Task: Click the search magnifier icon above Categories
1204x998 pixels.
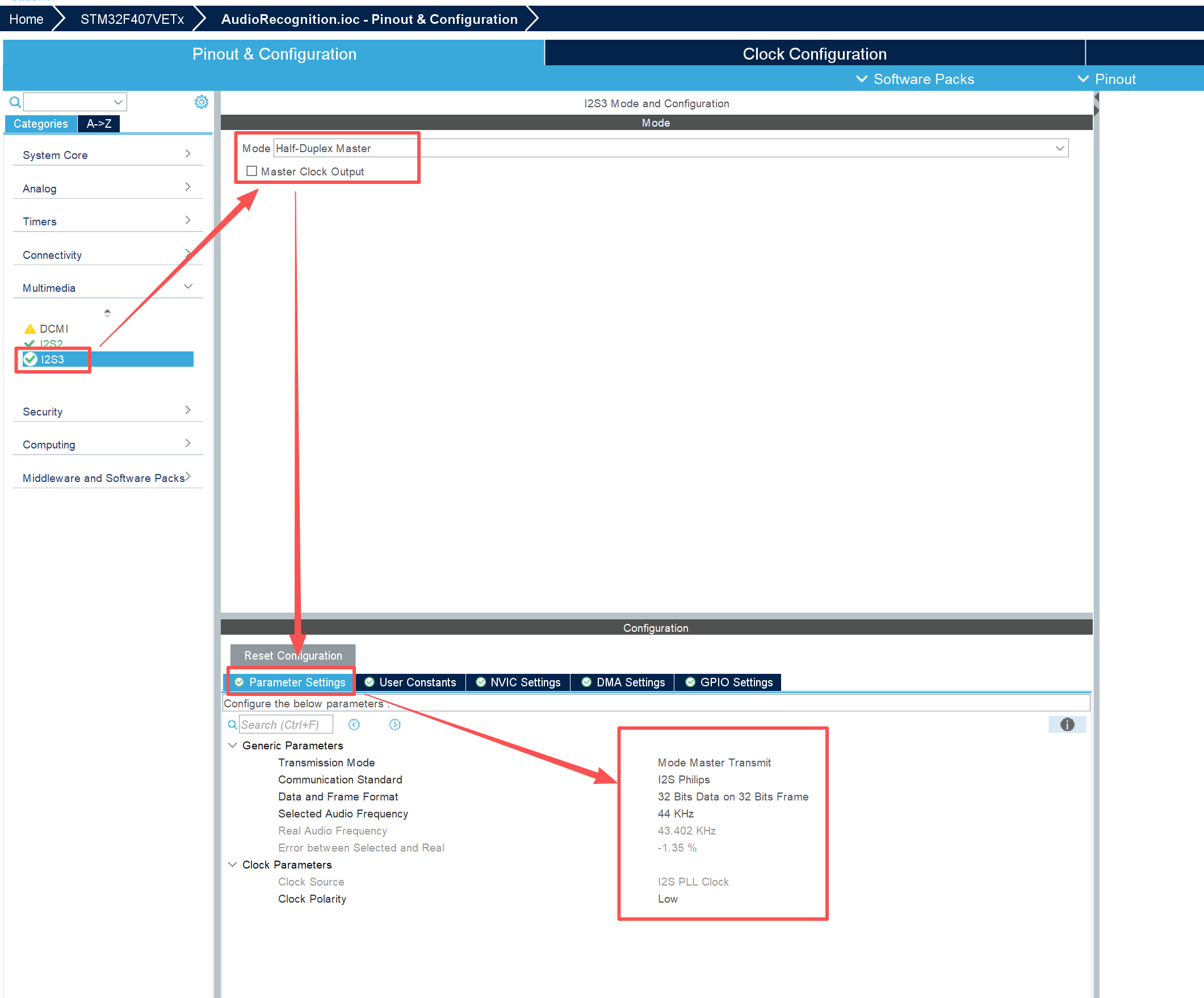Action: (15, 102)
